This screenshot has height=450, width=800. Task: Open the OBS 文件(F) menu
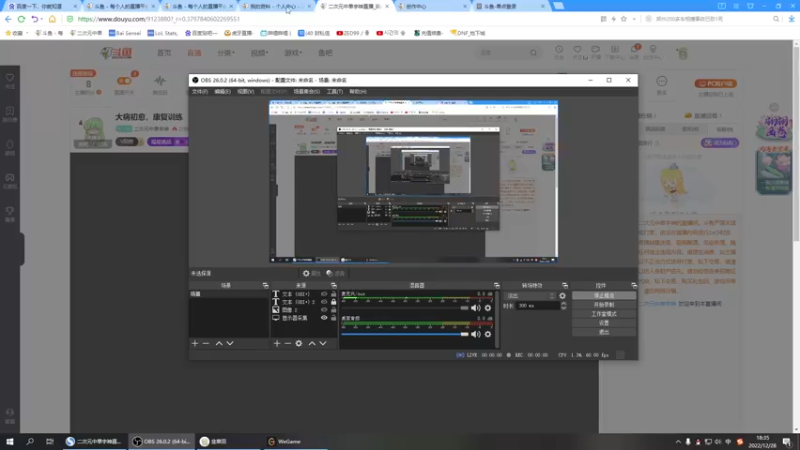point(200,92)
